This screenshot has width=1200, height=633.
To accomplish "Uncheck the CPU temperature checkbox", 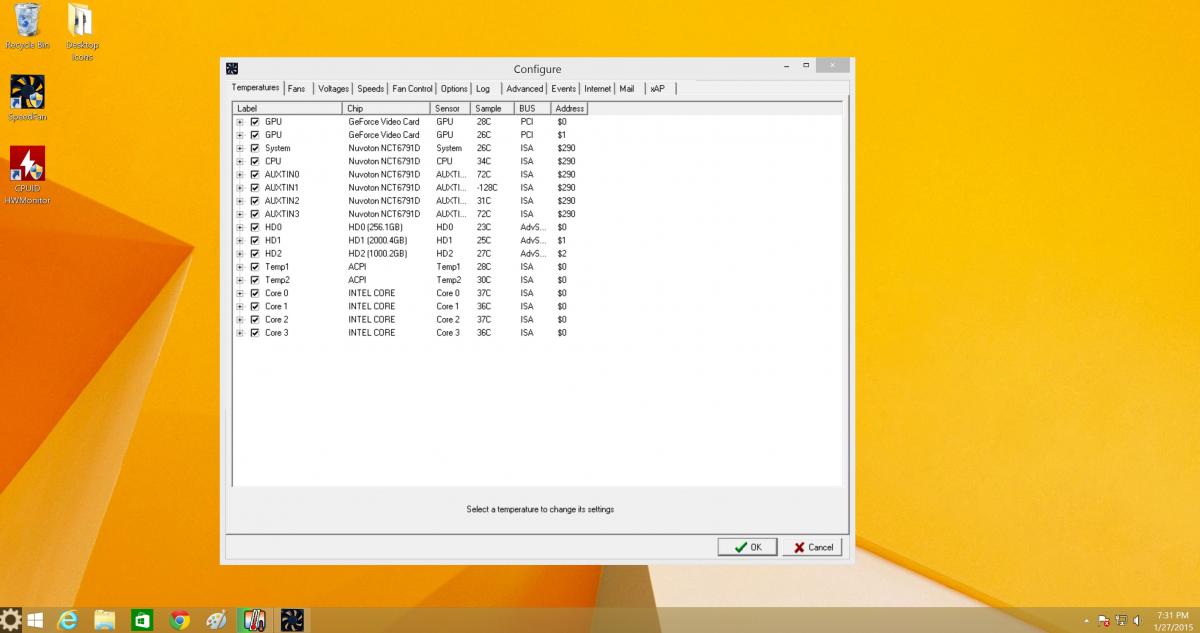I will pyautogui.click(x=255, y=161).
